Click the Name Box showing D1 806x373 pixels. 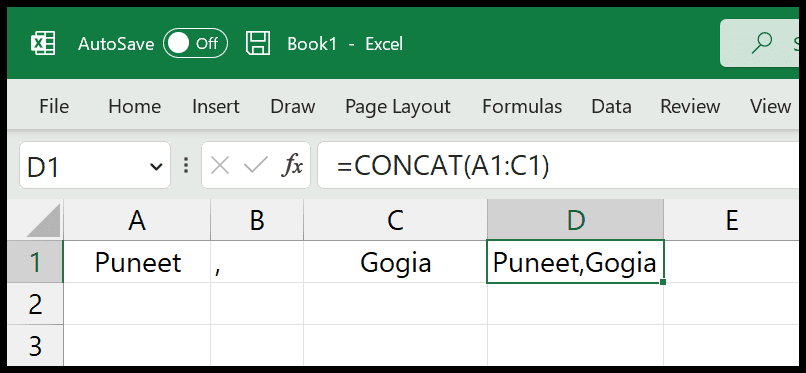(95, 165)
